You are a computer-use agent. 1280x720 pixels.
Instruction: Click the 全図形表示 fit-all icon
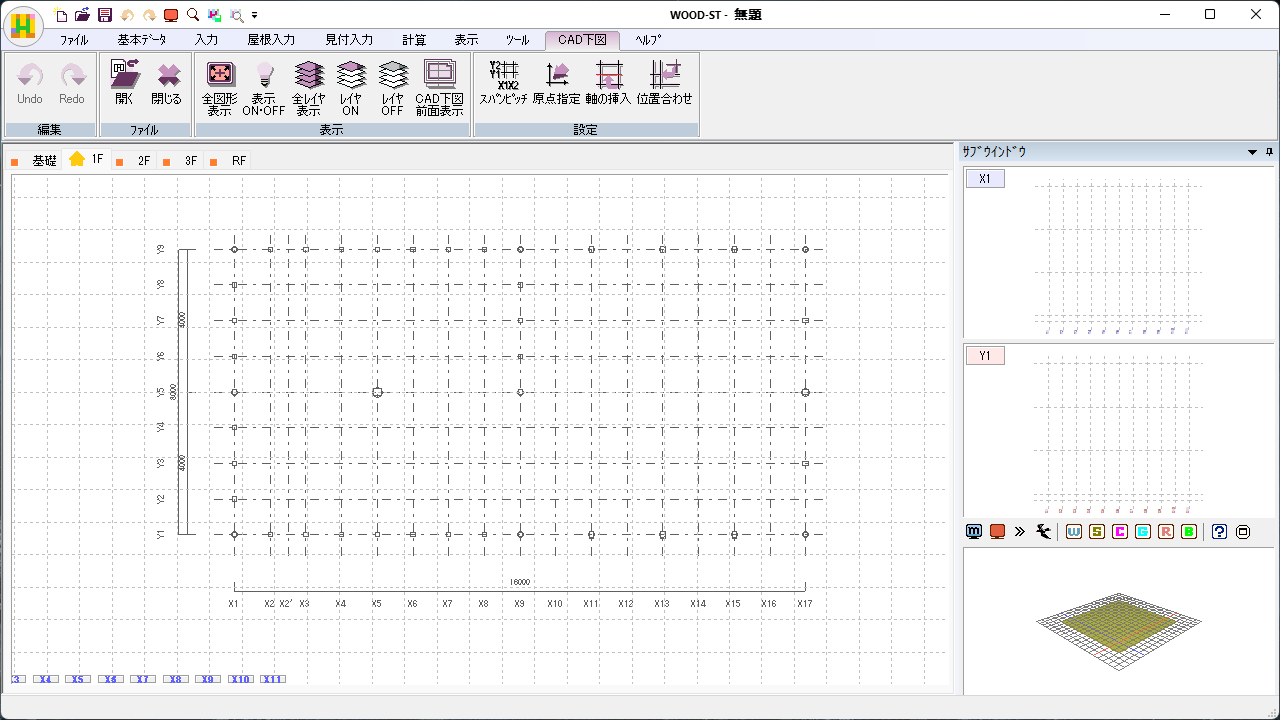coord(220,76)
